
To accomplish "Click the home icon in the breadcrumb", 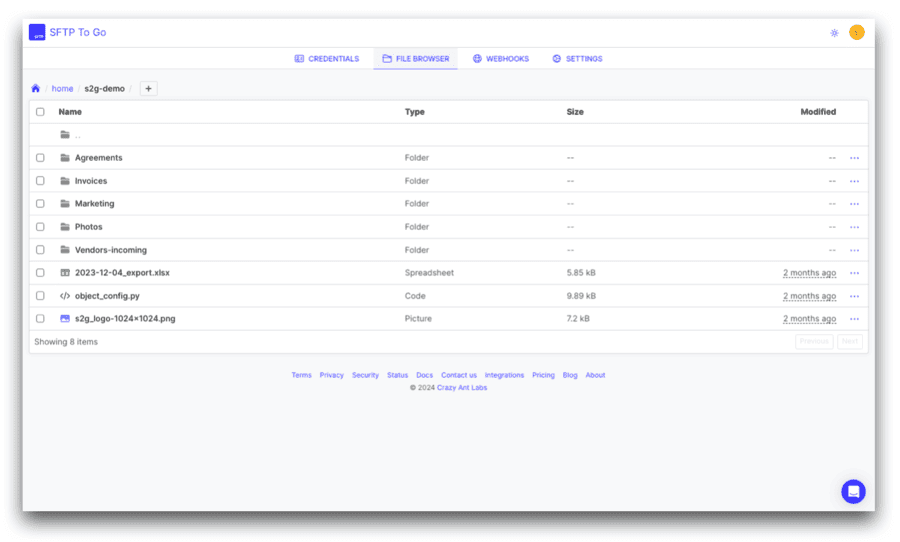I will pos(36,88).
